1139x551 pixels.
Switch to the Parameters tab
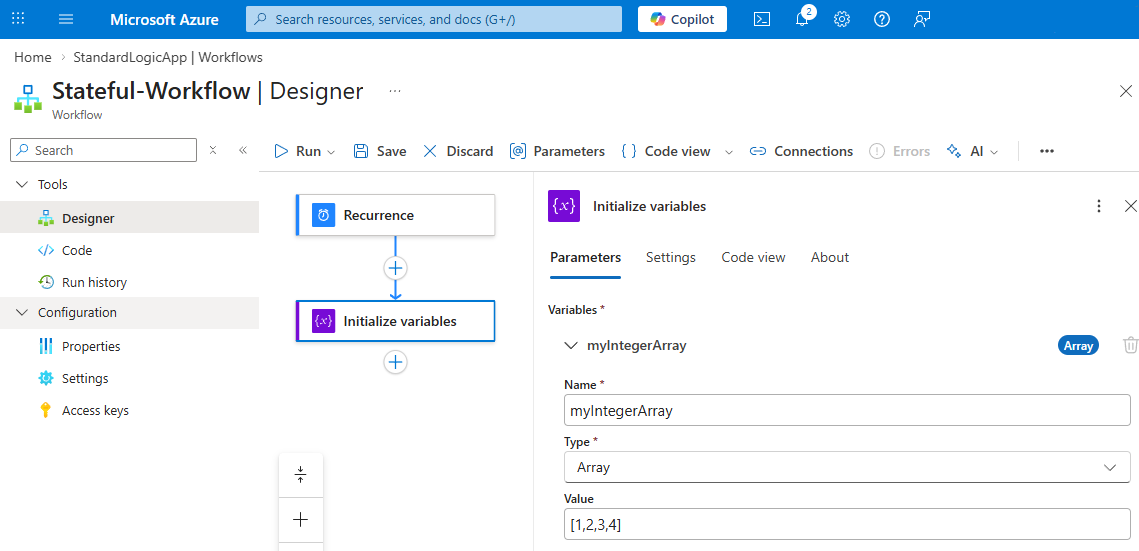[585, 258]
